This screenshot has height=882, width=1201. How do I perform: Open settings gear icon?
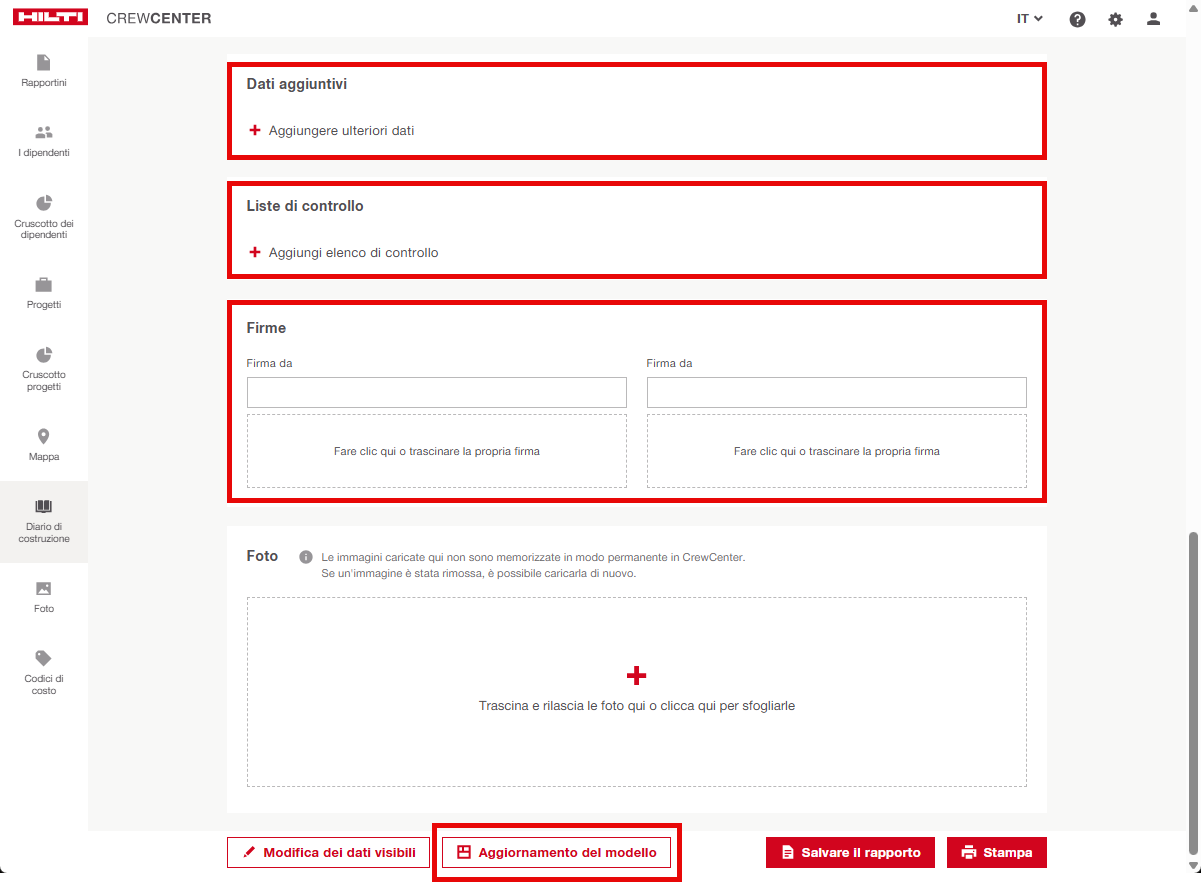pos(1116,19)
